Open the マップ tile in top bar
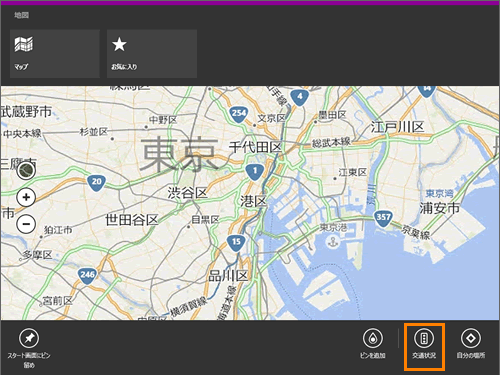Screen dimensions: 500x375 pos(55,54)
